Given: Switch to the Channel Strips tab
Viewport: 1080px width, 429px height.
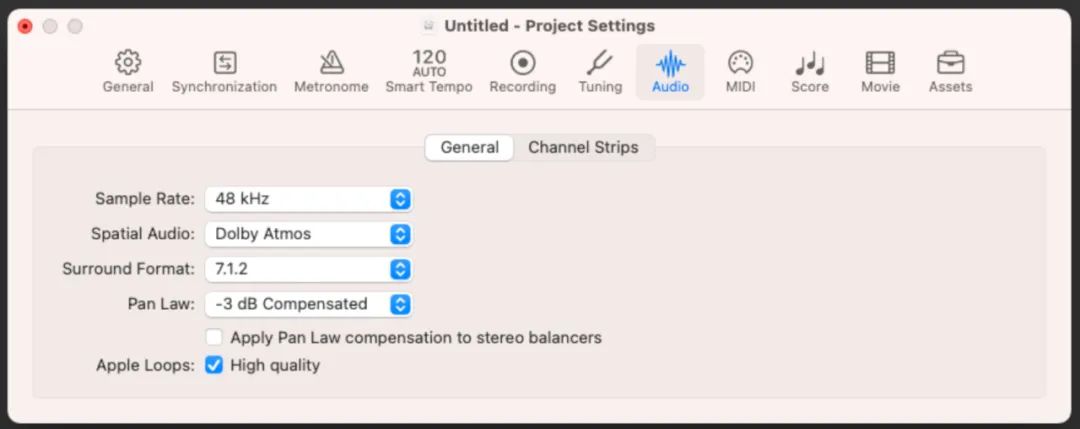Looking at the screenshot, I should click(583, 147).
